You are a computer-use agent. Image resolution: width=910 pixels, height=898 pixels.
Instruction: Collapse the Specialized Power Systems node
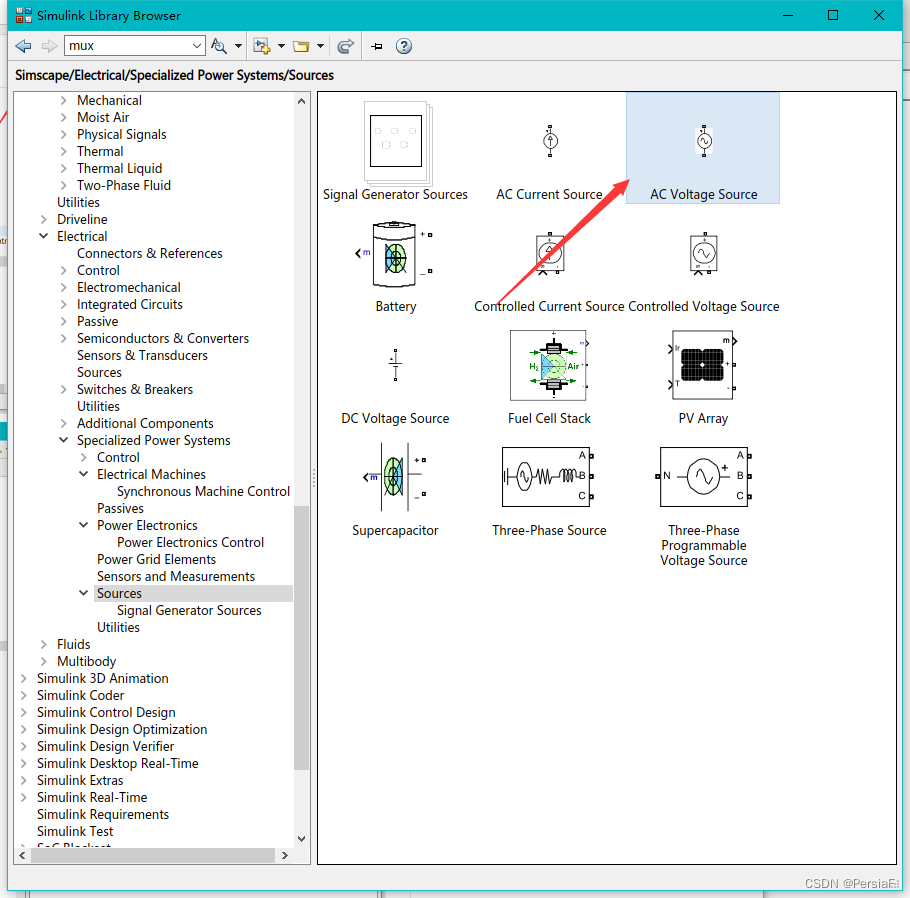[63, 440]
